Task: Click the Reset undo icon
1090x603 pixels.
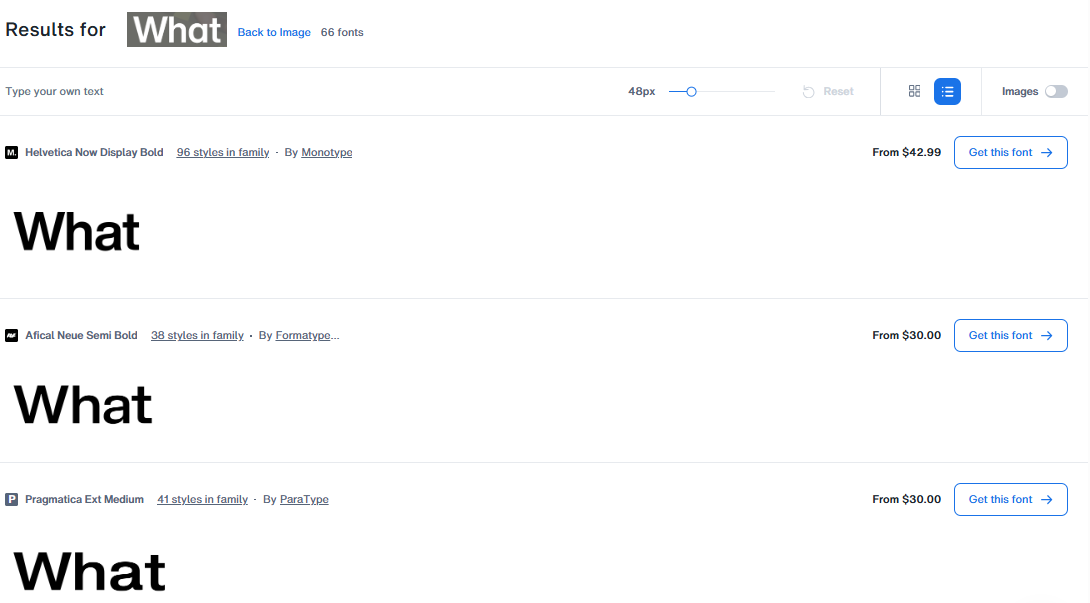Action: [808, 92]
